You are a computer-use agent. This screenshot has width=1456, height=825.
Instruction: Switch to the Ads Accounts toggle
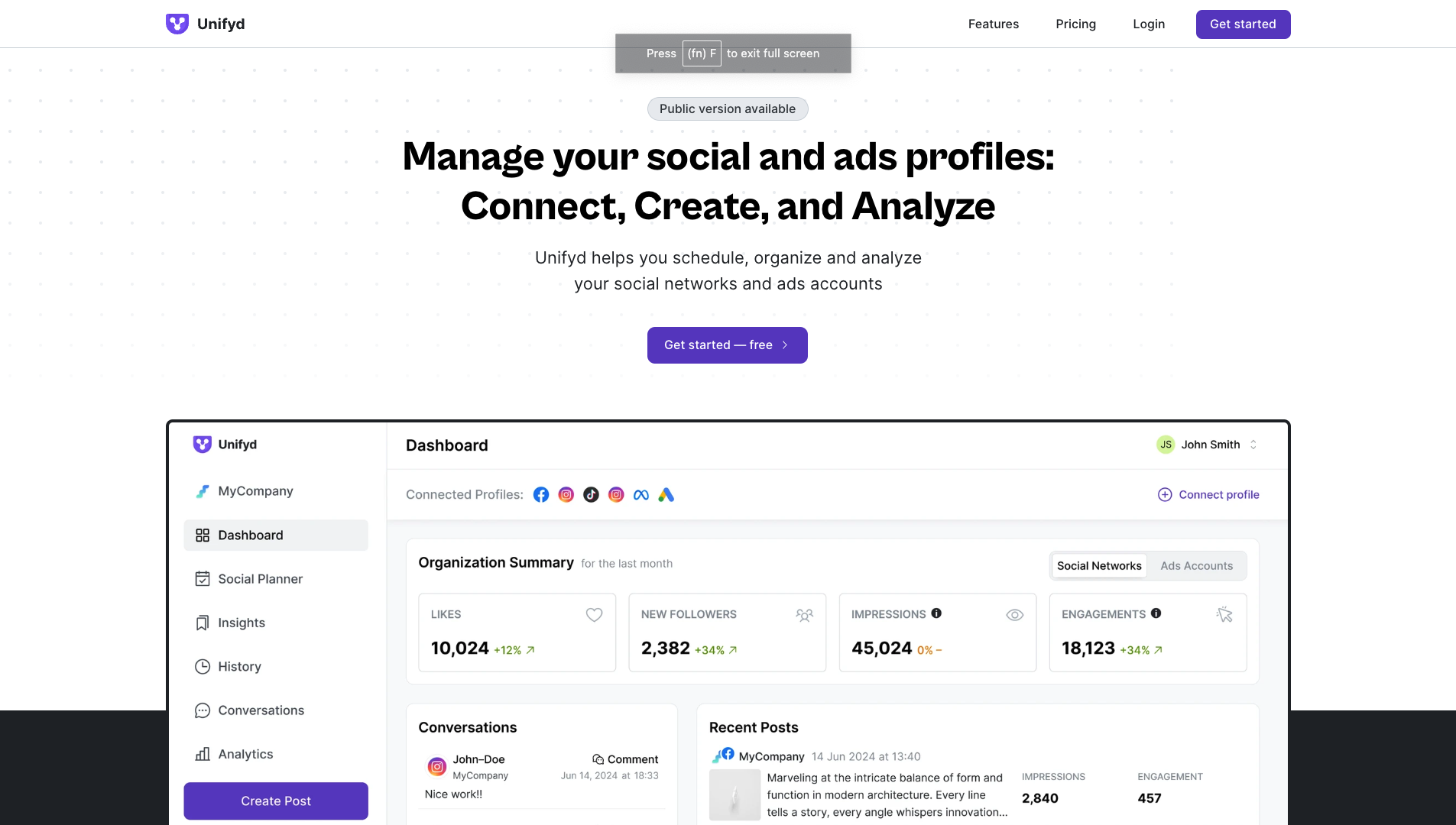pos(1196,566)
